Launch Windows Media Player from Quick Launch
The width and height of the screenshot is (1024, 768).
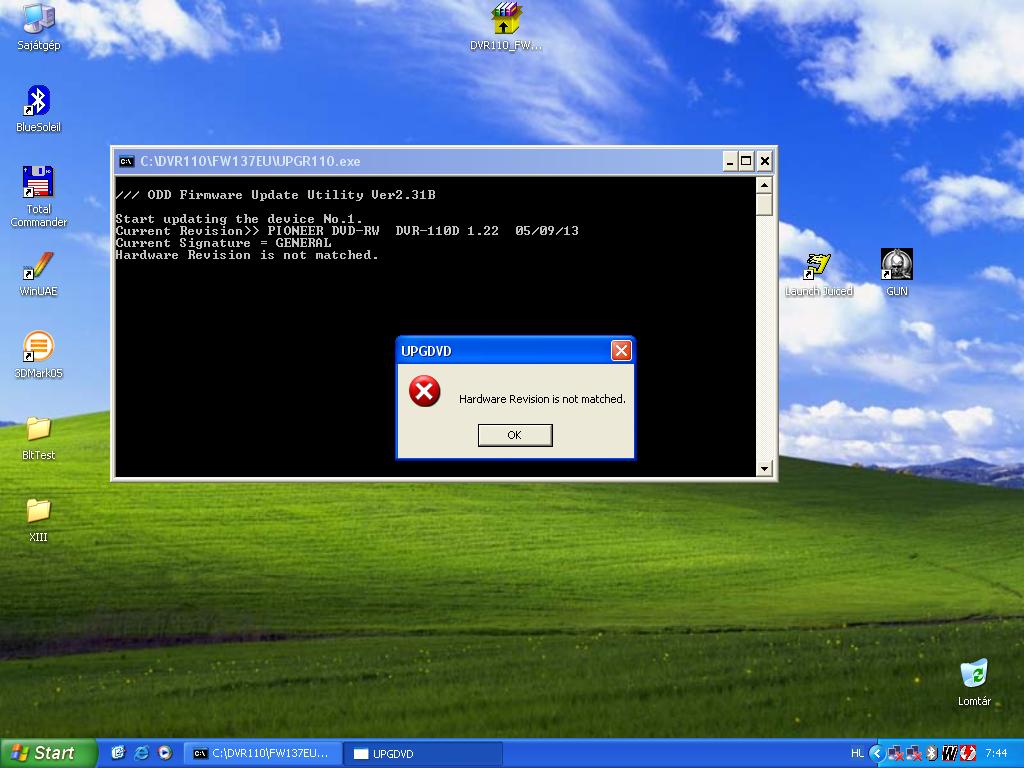click(165, 753)
